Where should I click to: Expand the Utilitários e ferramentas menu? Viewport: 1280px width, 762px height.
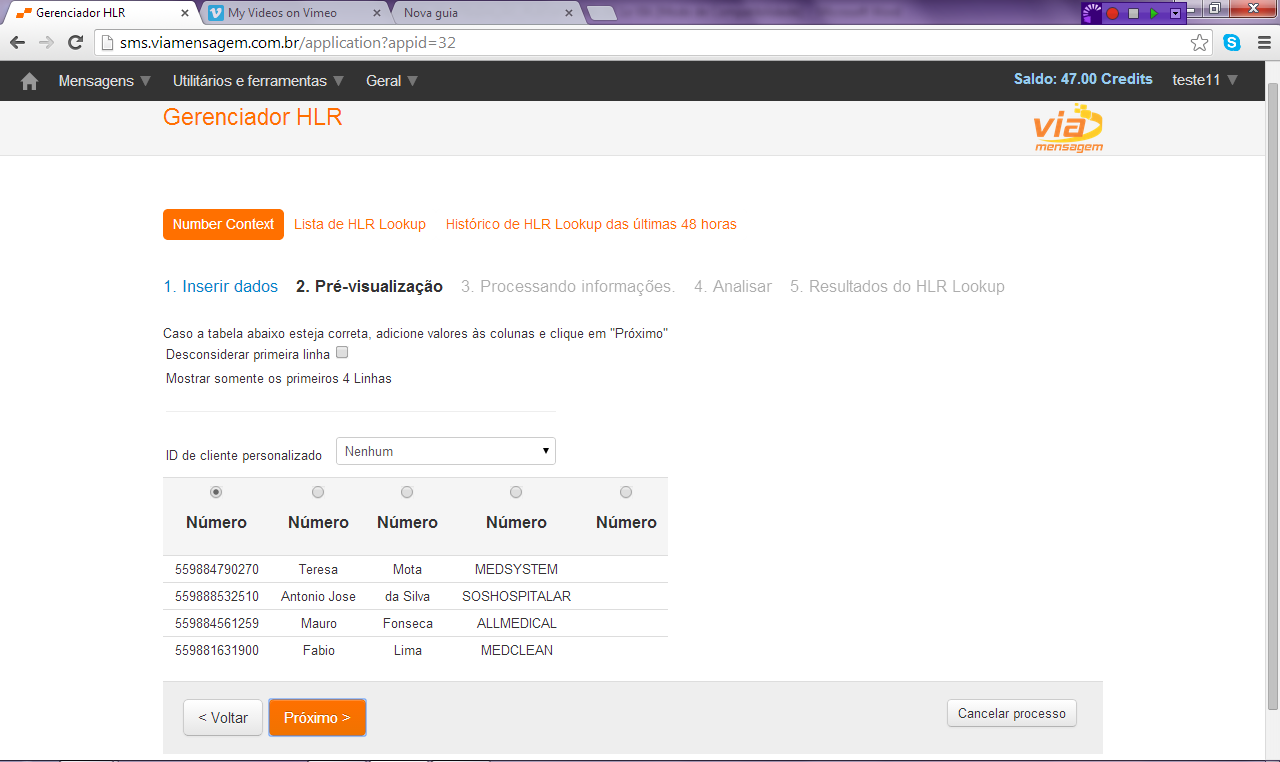click(259, 81)
